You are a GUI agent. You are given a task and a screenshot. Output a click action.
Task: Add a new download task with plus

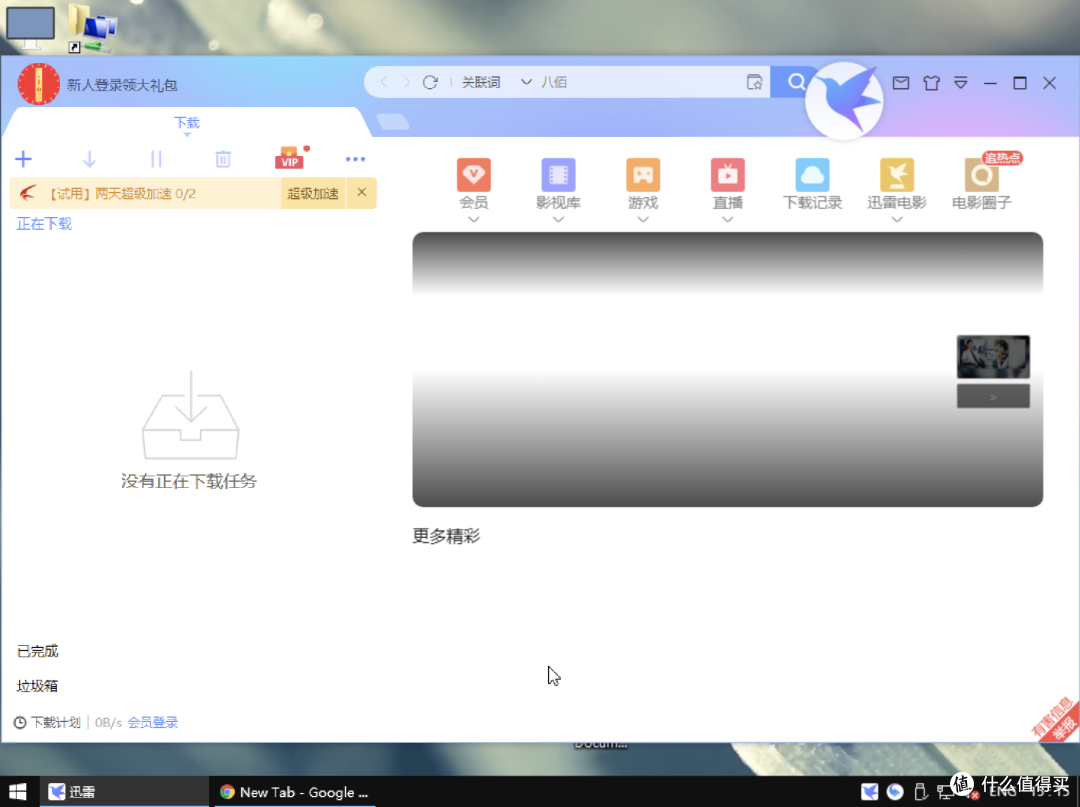pyautogui.click(x=23, y=159)
